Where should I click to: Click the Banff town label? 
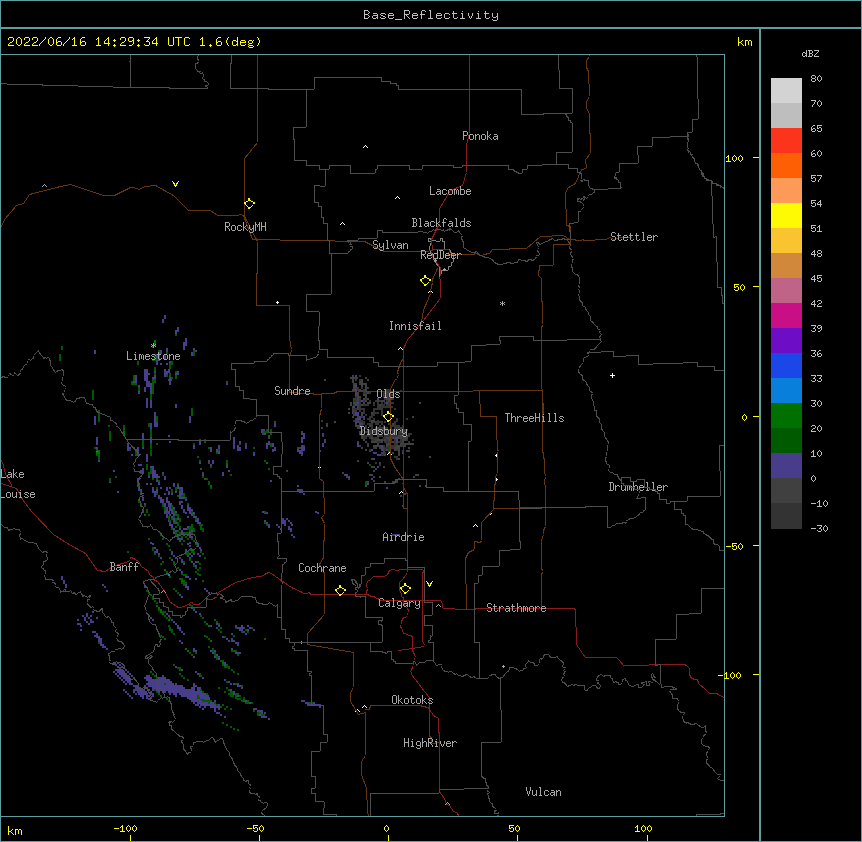[x=124, y=567]
